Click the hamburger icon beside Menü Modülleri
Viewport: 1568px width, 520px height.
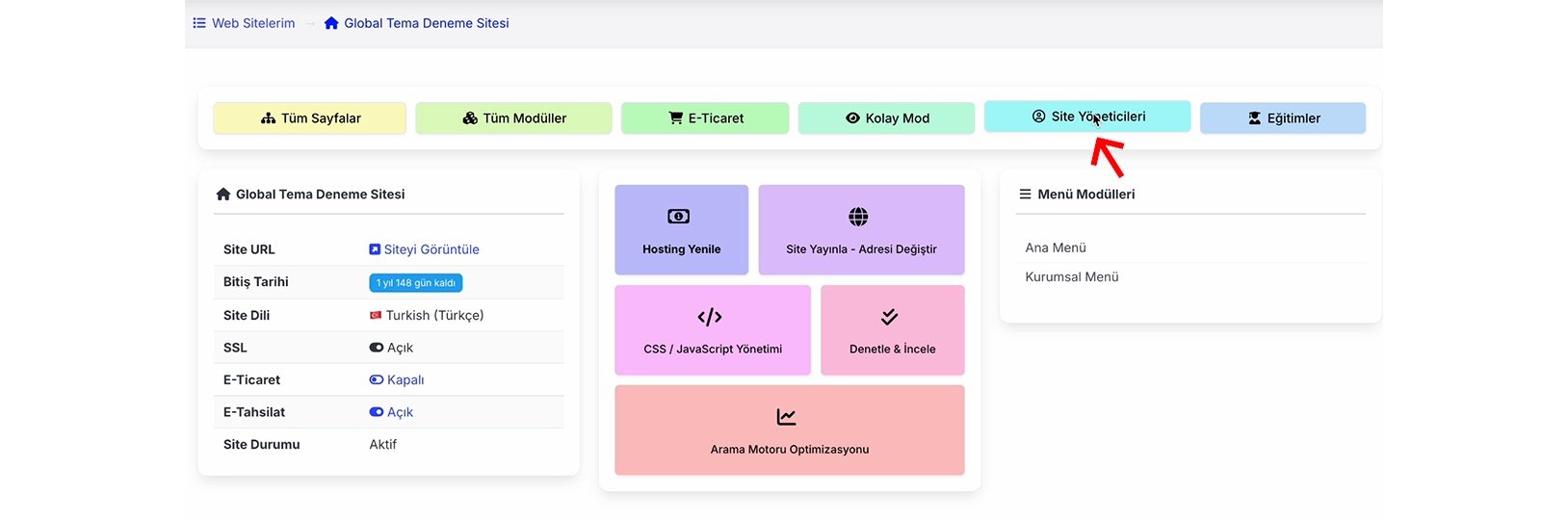pyautogui.click(x=1025, y=195)
